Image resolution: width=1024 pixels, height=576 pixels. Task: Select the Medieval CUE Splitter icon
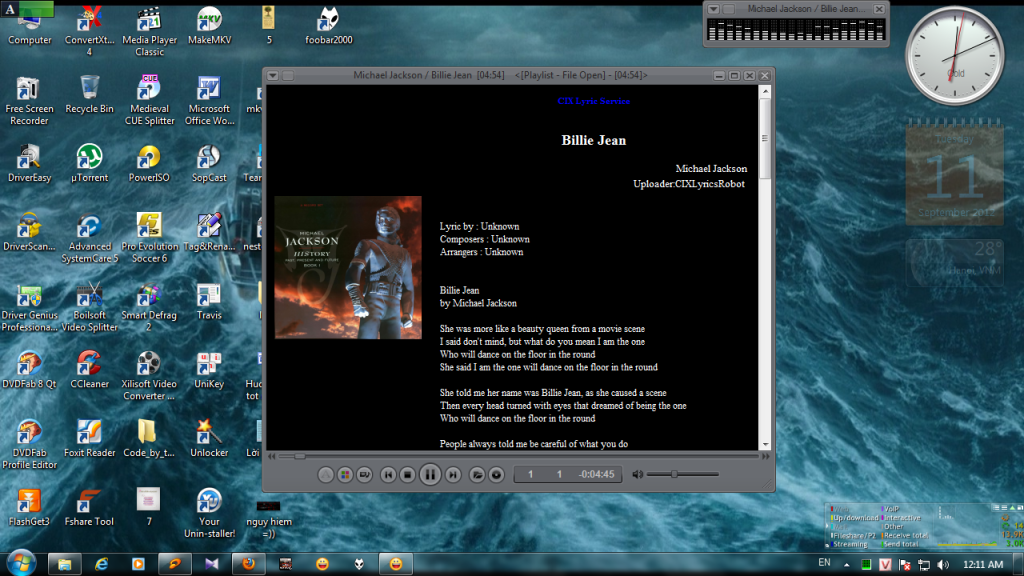pyautogui.click(x=150, y=101)
